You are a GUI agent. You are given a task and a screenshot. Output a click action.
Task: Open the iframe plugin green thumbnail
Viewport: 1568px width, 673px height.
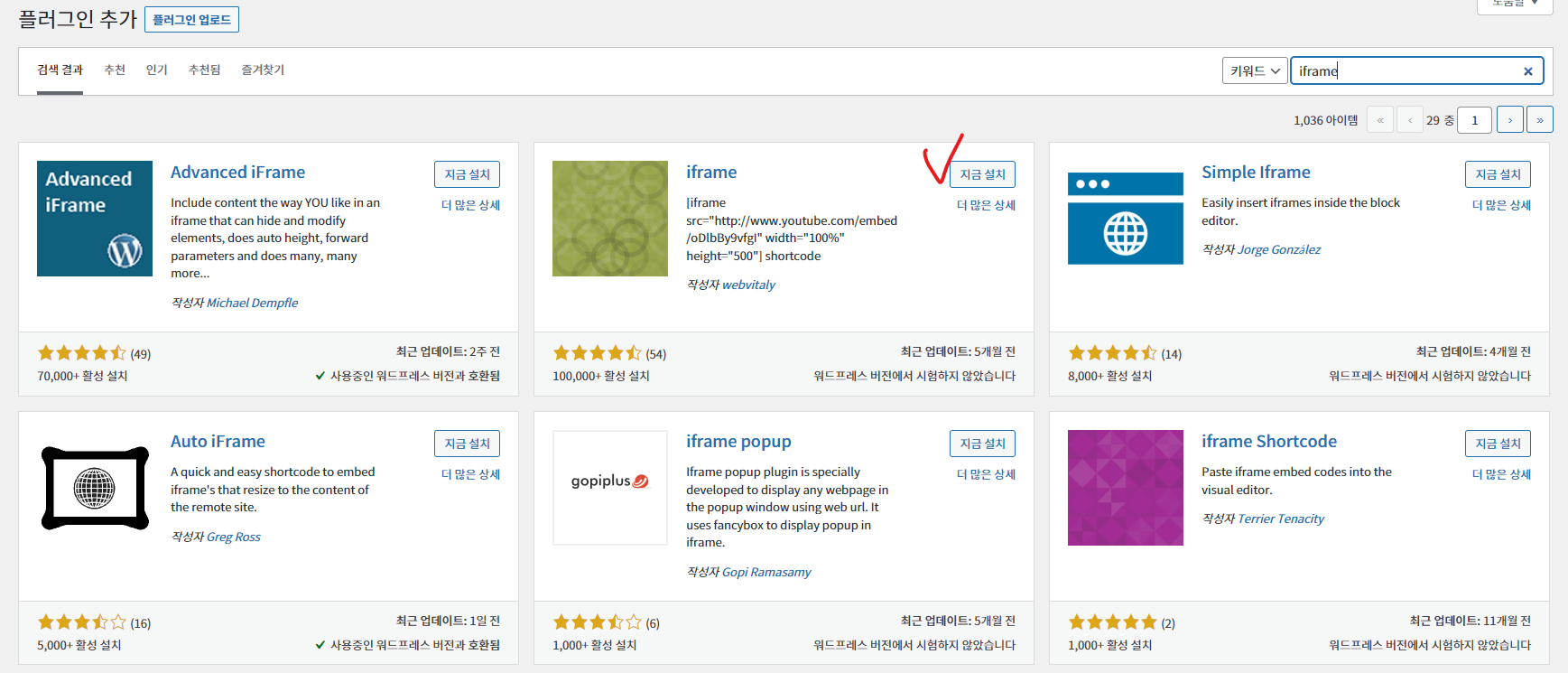click(x=610, y=219)
